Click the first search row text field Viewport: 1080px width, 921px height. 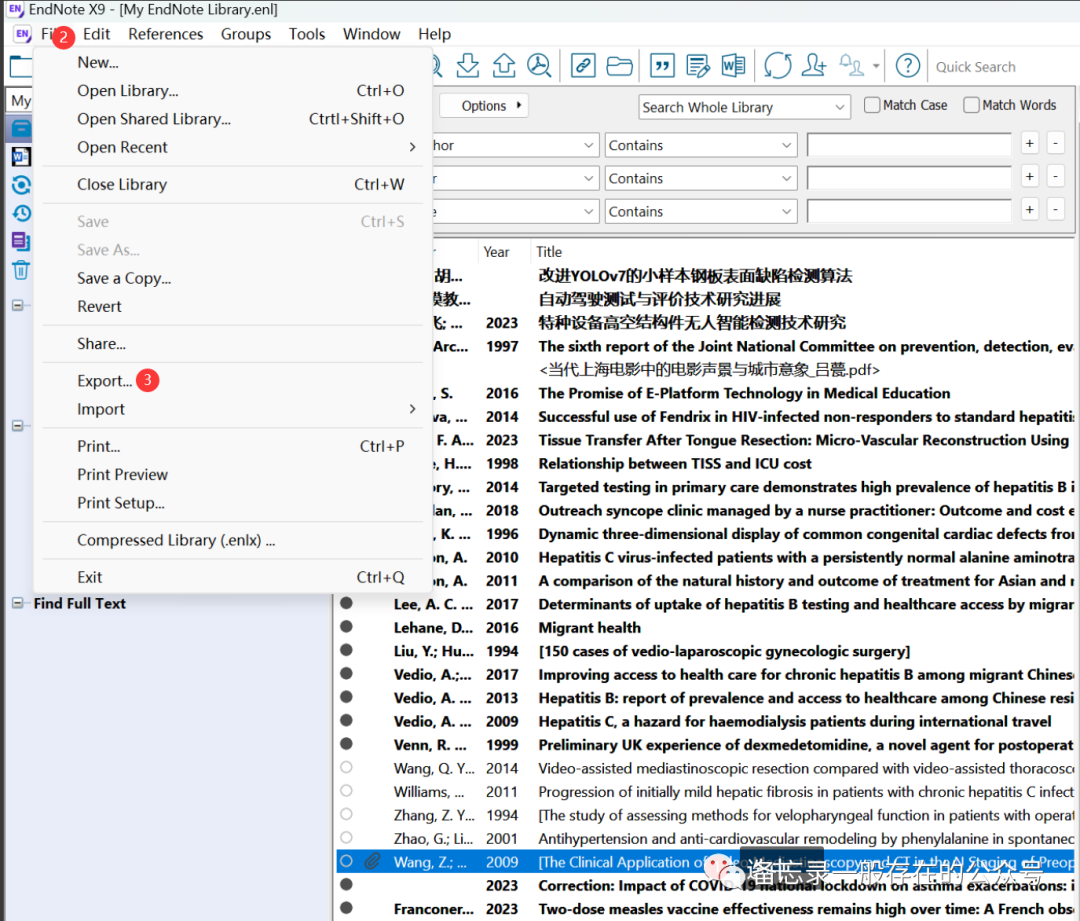[908, 145]
